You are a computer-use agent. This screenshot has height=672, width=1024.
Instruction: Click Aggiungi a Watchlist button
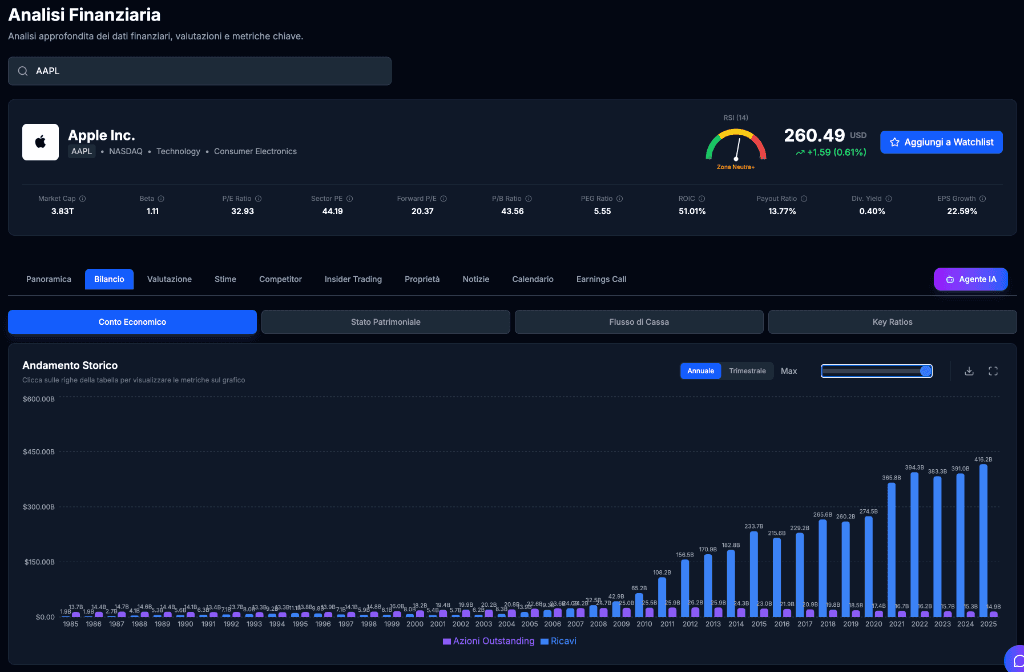pyautogui.click(x=941, y=142)
